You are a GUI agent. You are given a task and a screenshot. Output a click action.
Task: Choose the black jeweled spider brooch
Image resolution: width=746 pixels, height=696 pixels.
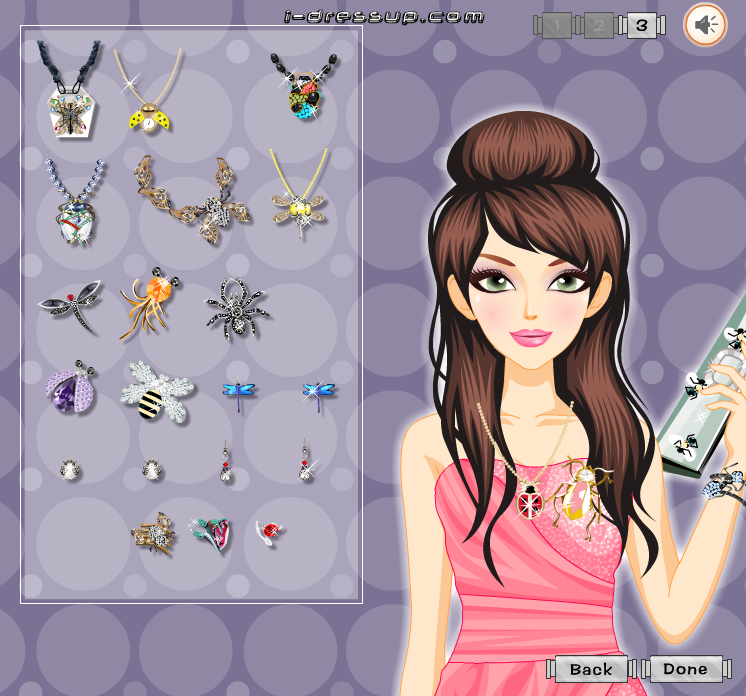point(237,310)
